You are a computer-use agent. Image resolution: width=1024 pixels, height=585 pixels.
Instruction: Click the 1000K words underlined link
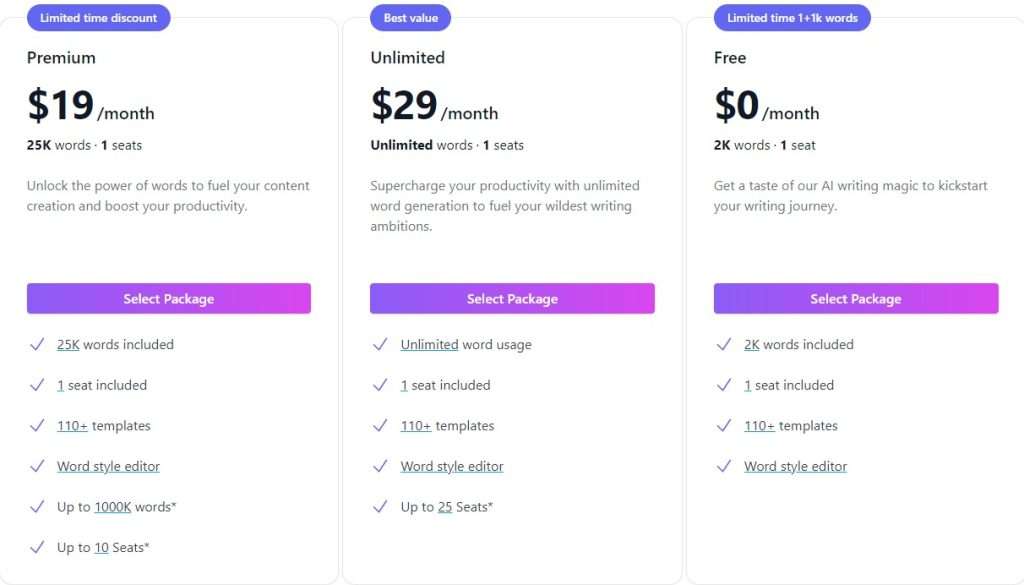[x=113, y=507]
